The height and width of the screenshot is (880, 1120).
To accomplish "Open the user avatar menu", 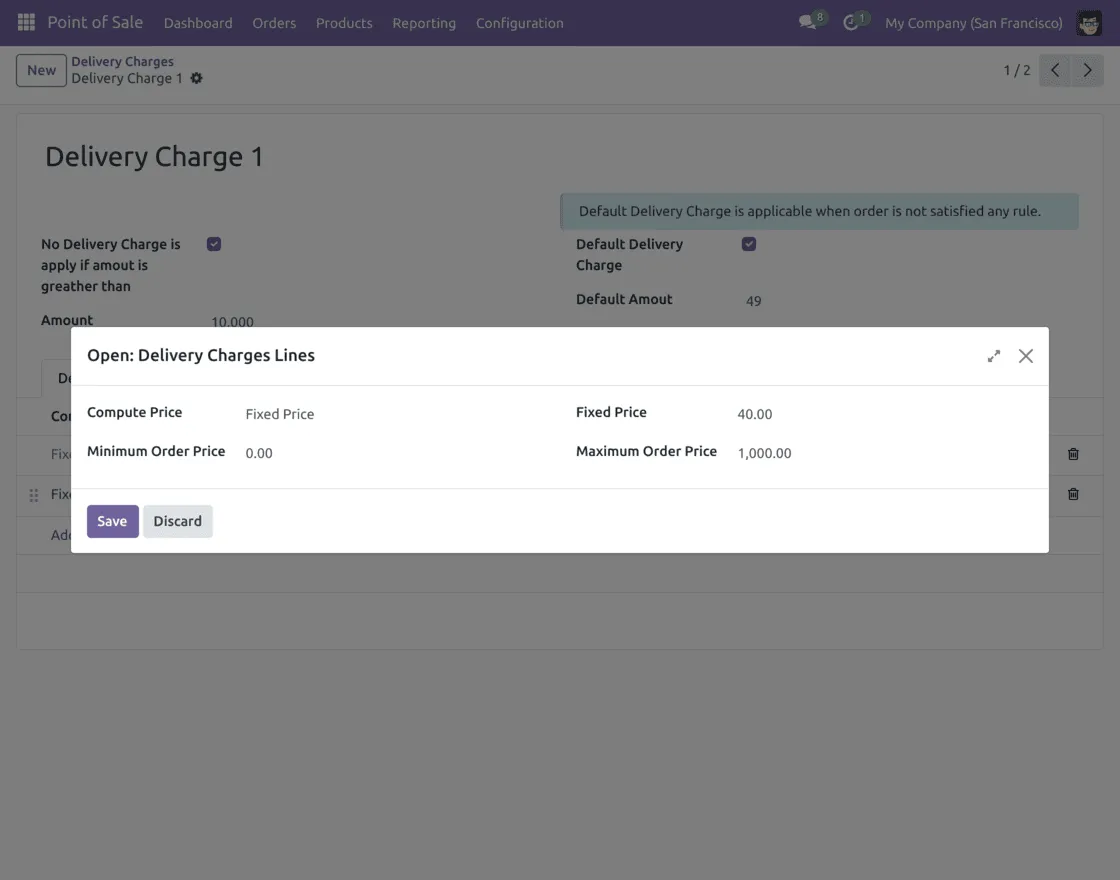I will click(1088, 22).
